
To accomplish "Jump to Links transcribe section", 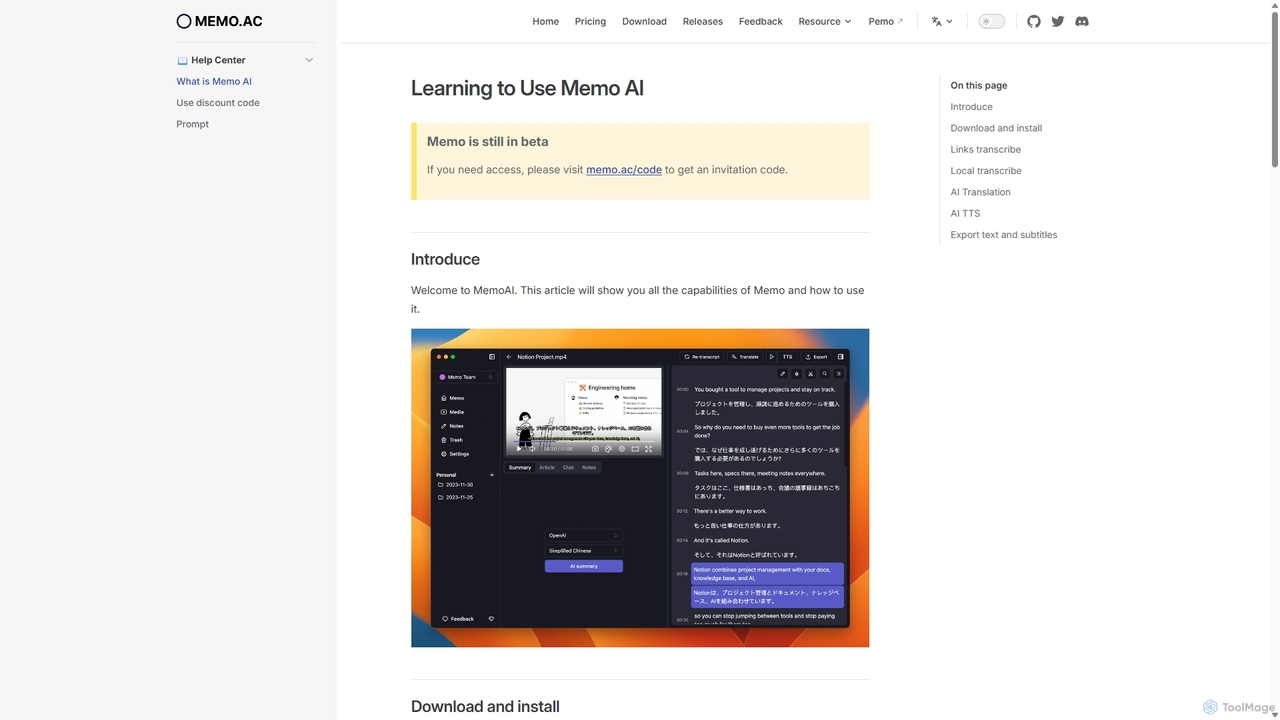I will (986, 150).
